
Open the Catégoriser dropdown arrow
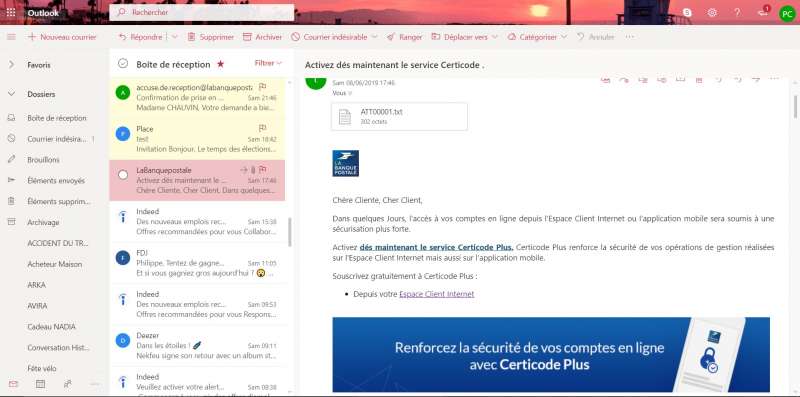(564, 37)
